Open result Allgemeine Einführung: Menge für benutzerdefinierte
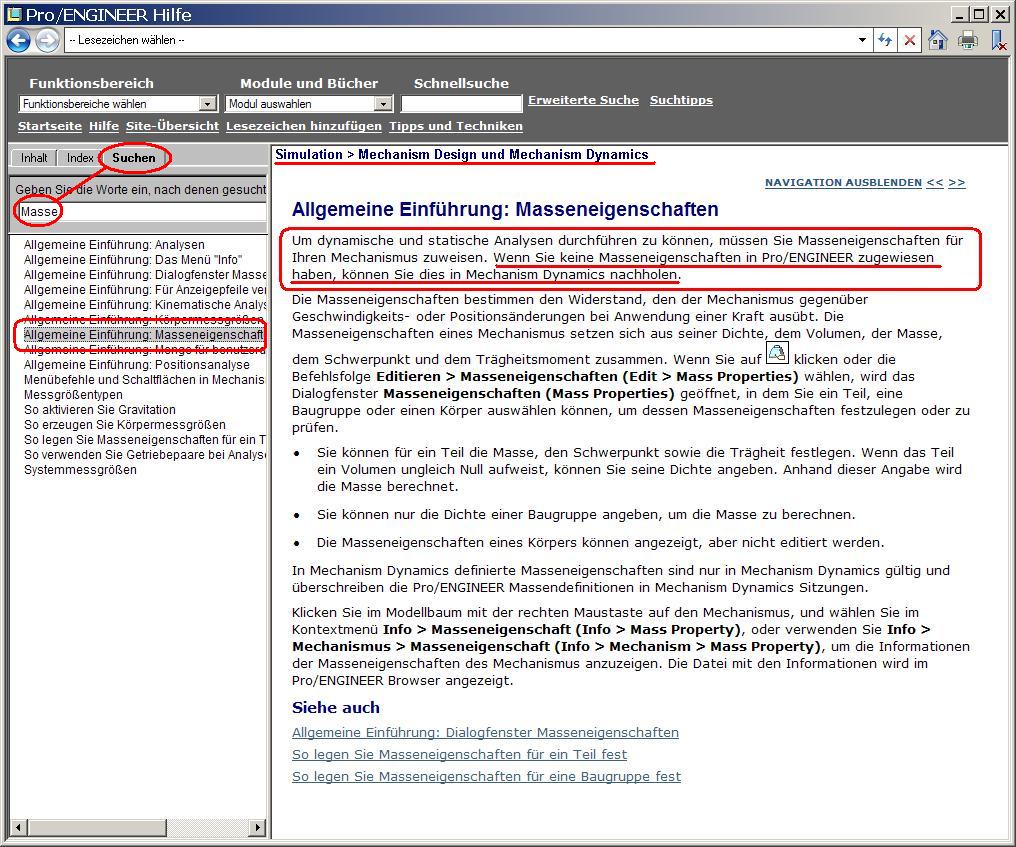 (x=144, y=349)
